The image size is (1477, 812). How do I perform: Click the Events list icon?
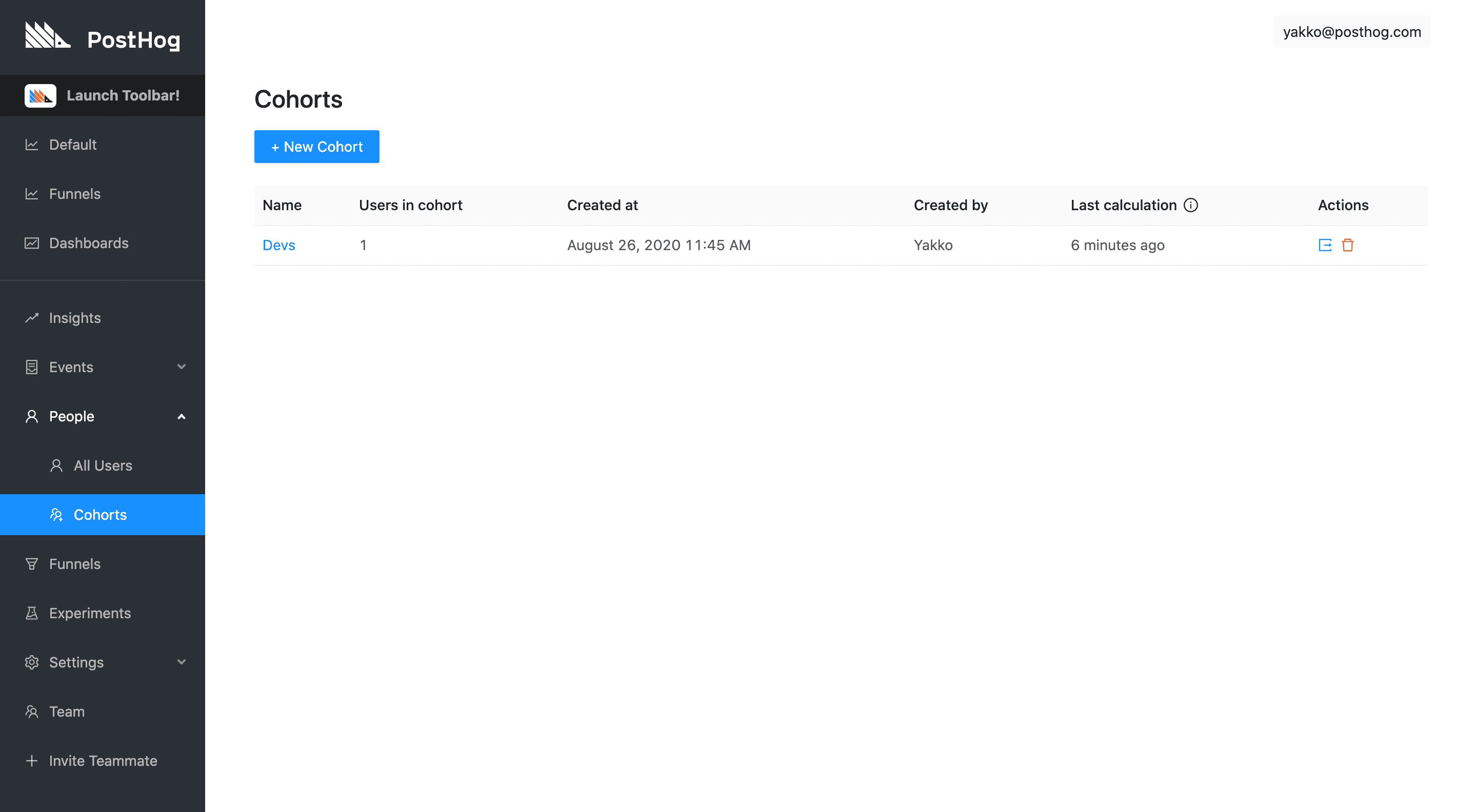[x=31, y=367]
